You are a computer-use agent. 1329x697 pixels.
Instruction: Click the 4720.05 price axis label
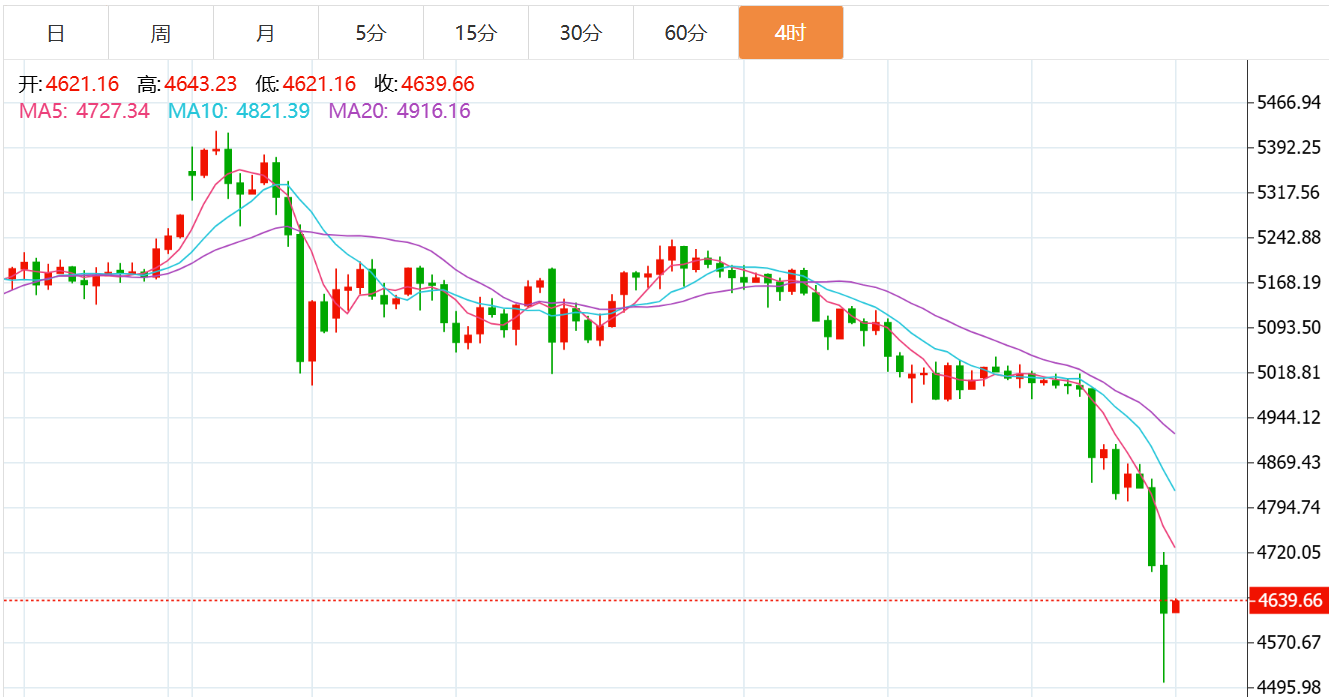tap(1289, 552)
